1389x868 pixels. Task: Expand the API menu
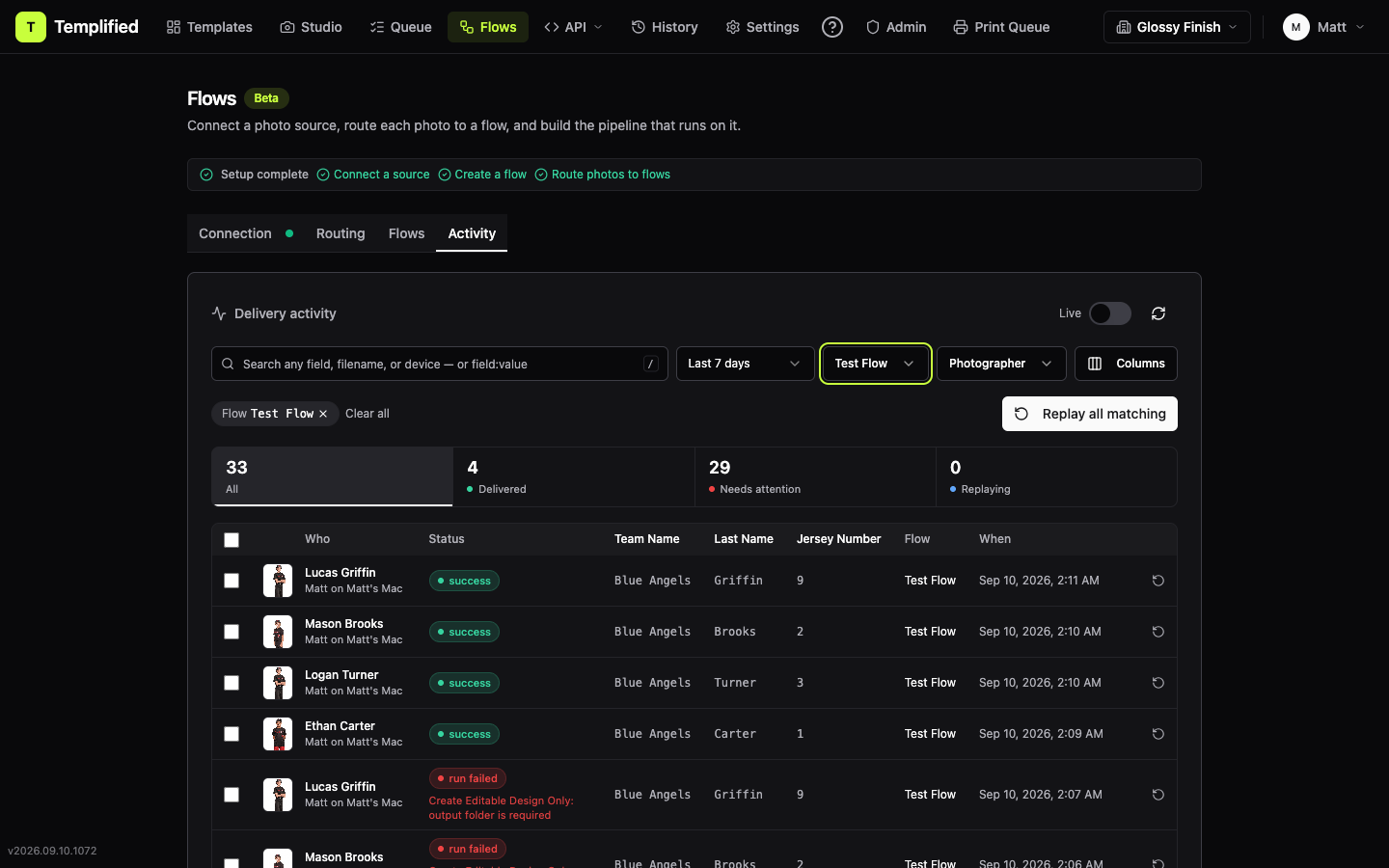tap(573, 27)
